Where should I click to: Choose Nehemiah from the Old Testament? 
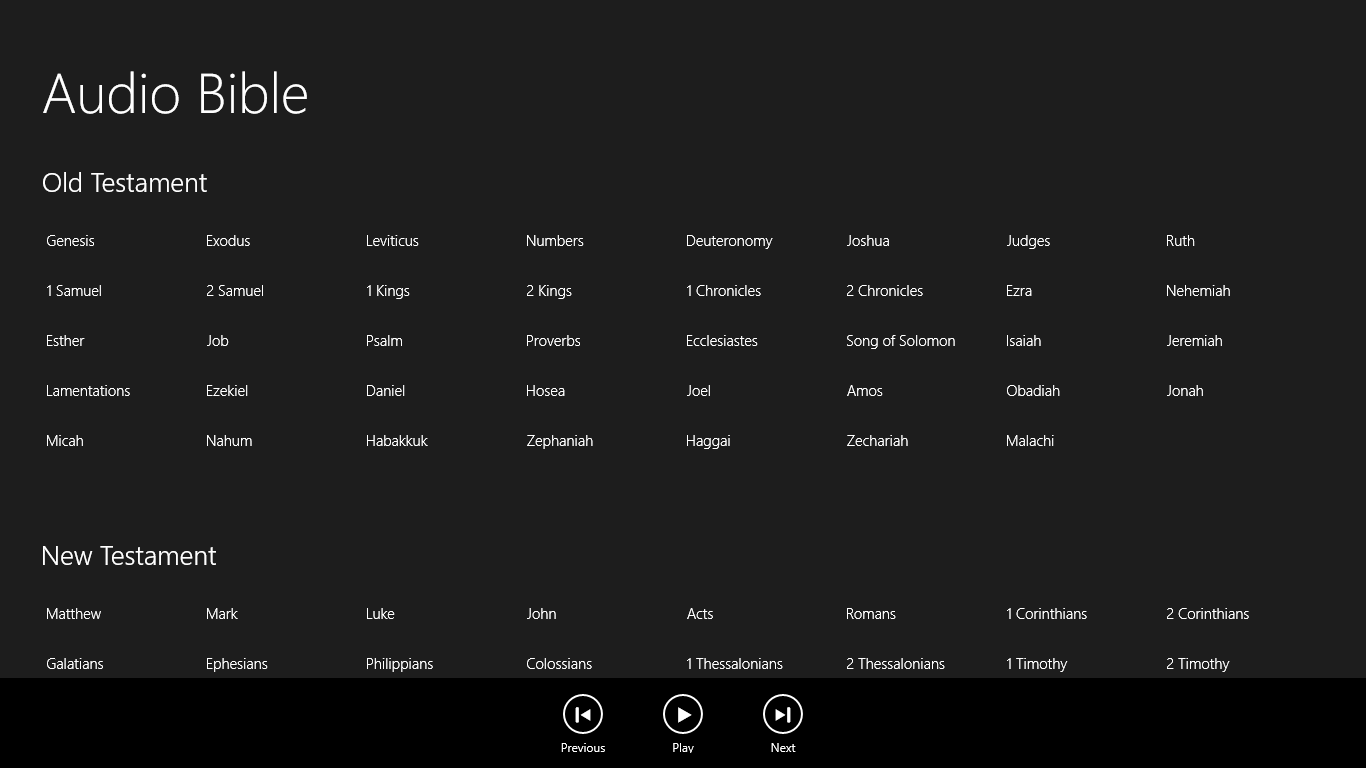coord(1198,290)
